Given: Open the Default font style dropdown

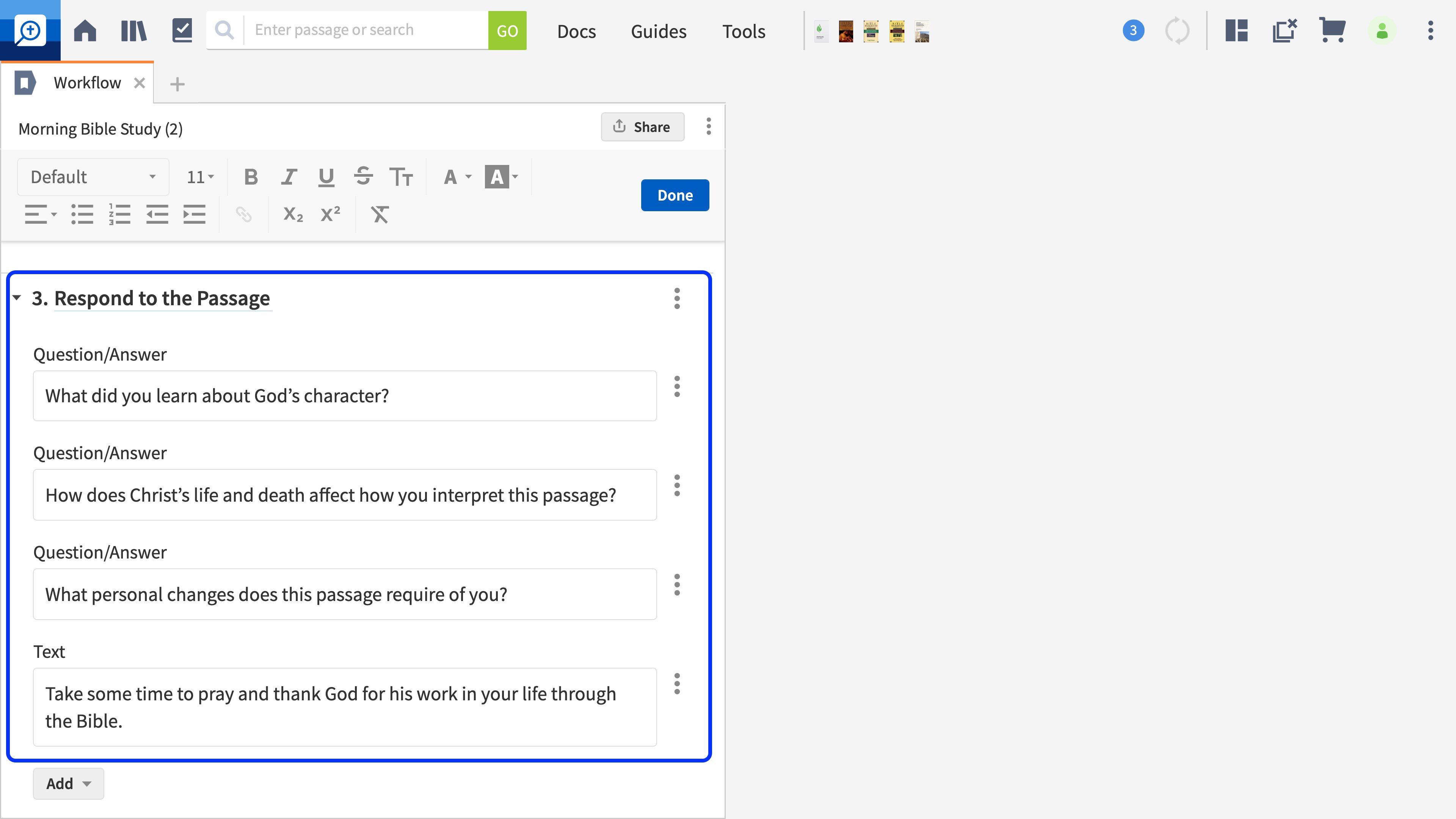Looking at the screenshot, I should [x=93, y=177].
